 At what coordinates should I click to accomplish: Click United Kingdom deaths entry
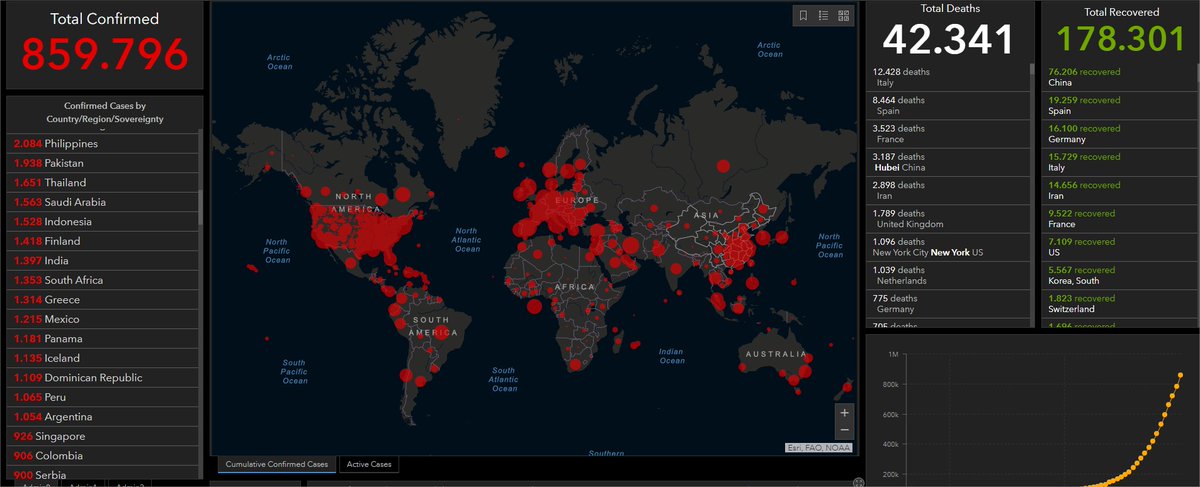[948, 219]
